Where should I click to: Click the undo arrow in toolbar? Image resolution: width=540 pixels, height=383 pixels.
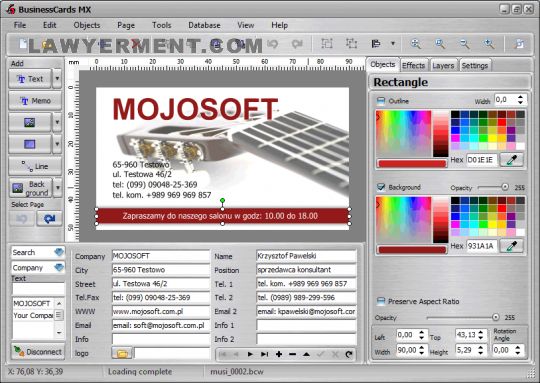272,44
